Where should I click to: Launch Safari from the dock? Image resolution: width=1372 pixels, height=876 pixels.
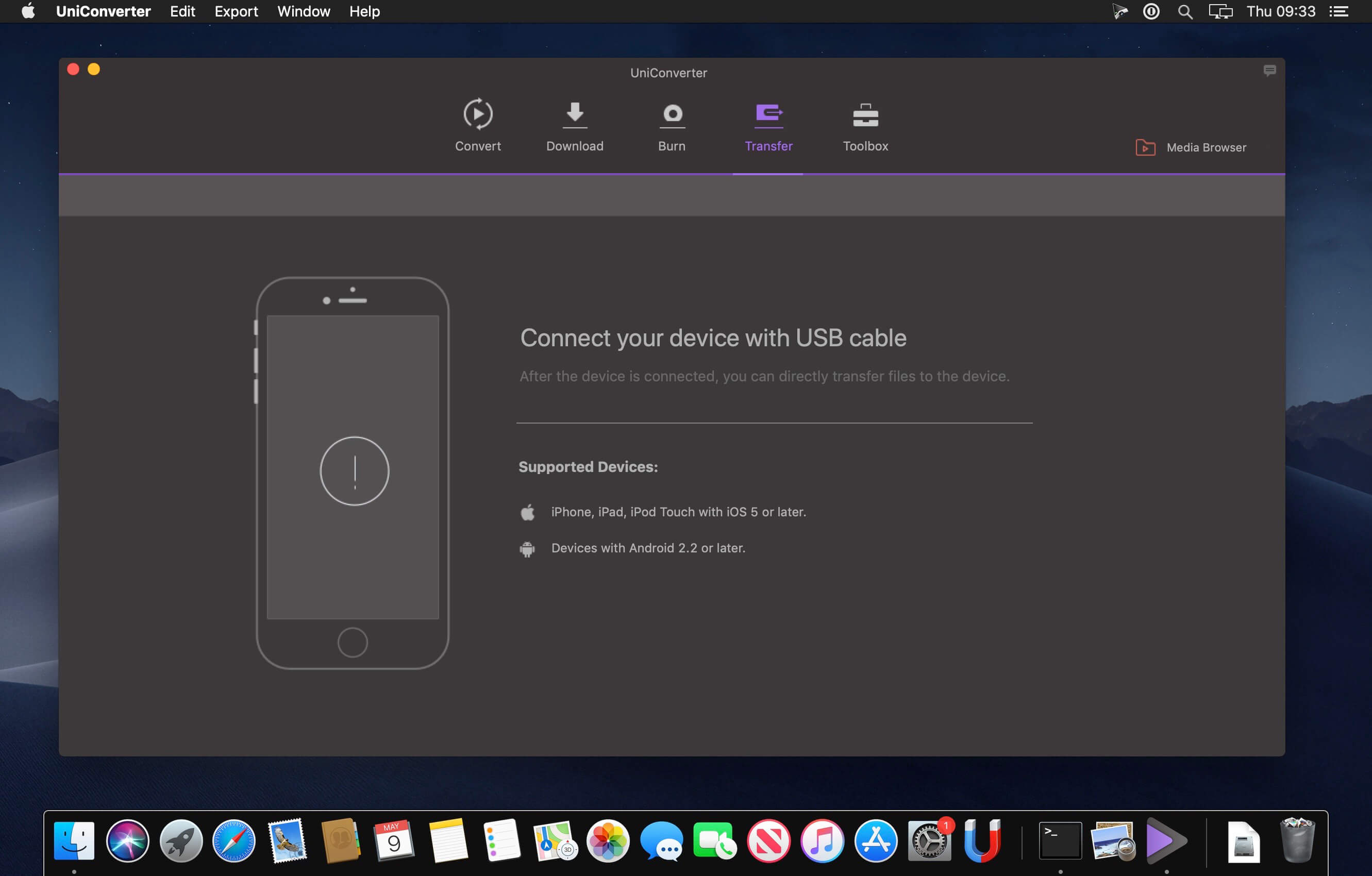point(233,840)
